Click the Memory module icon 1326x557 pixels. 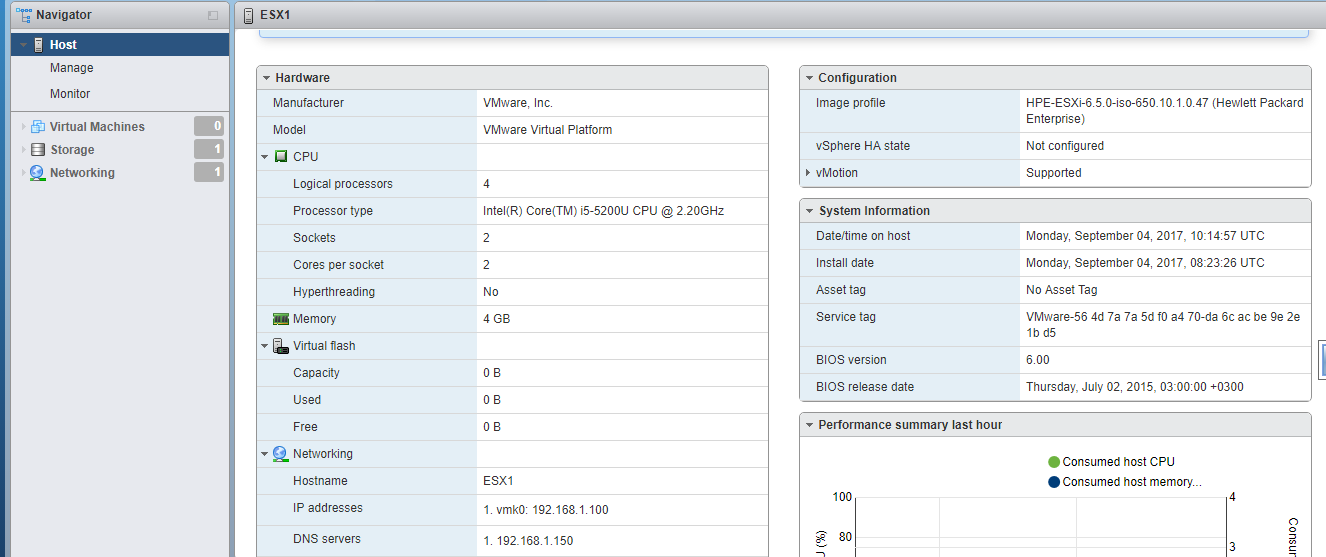[281, 319]
